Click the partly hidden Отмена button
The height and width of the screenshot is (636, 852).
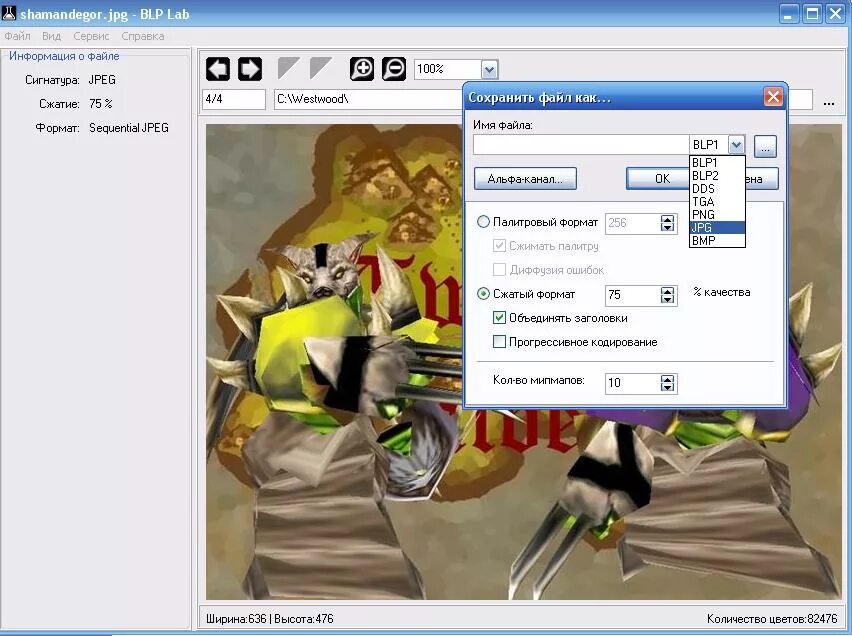[762, 179]
